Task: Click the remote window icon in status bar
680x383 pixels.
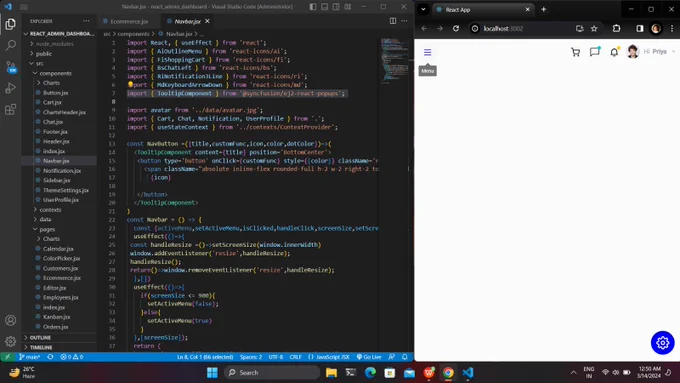Action: [7, 357]
